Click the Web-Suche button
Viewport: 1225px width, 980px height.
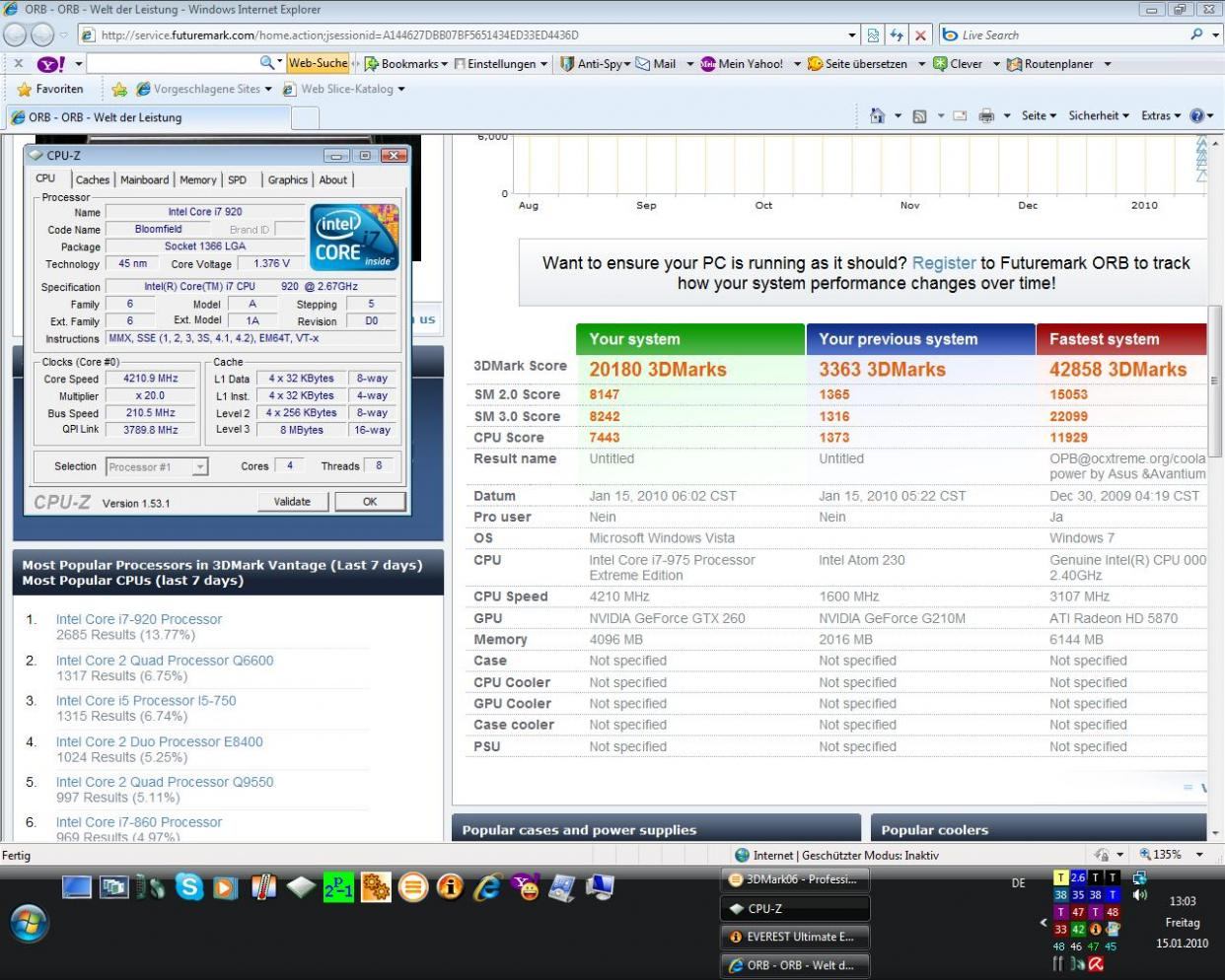[x=317, y=63]
